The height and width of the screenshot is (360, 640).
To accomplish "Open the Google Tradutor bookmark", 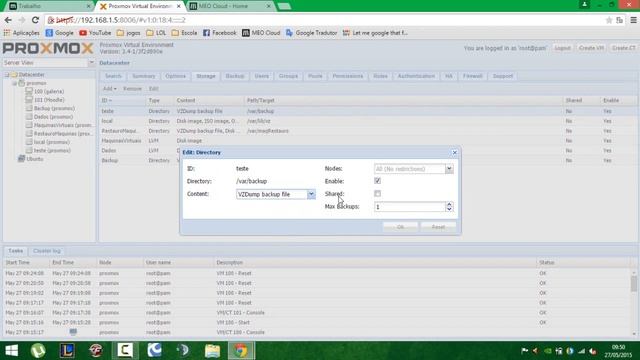I will [311, 33].
